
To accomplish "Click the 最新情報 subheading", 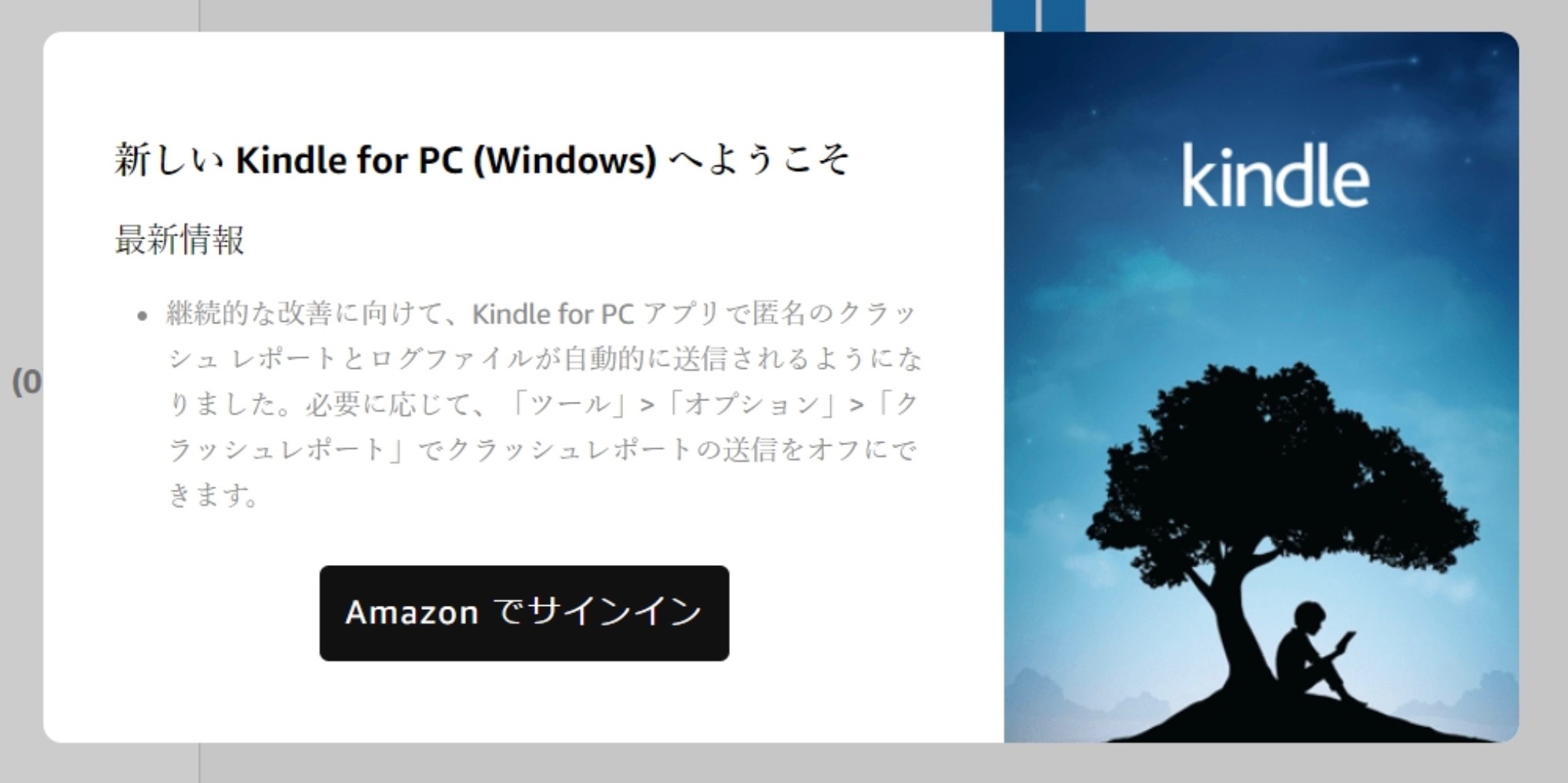I will tap(179, 239).
